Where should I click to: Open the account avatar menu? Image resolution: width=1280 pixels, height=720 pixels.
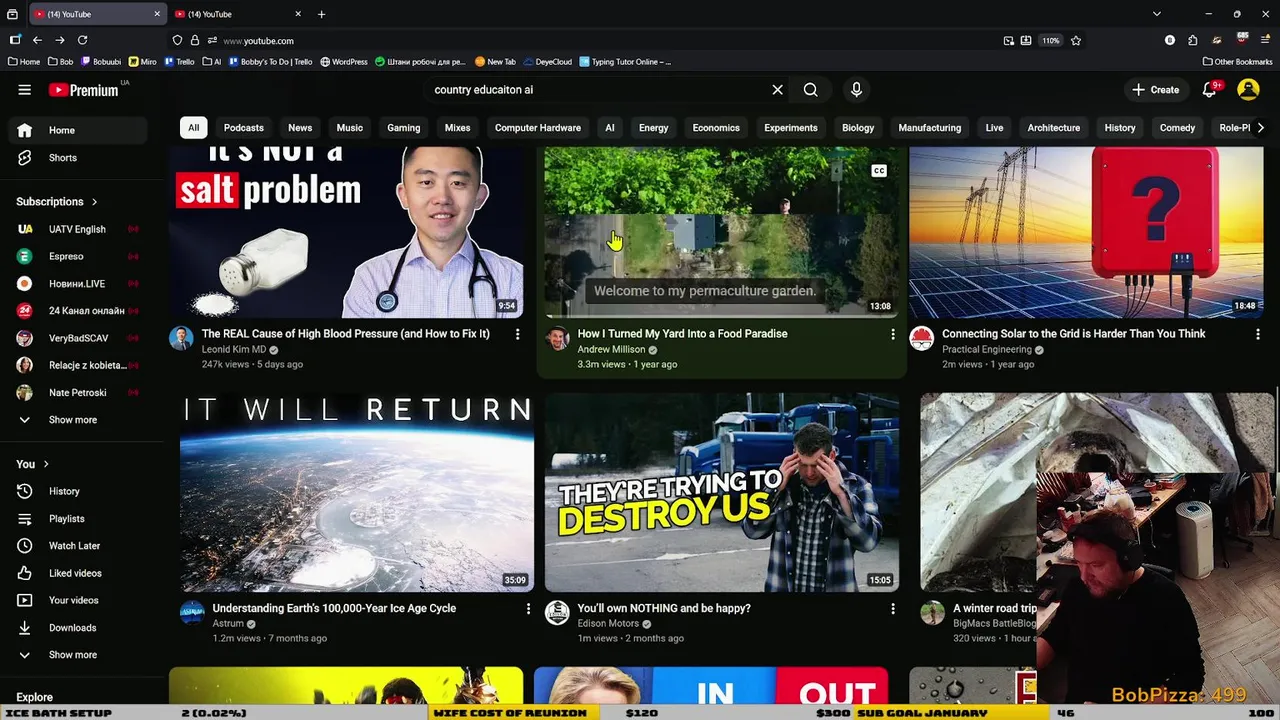pos(1248,90)
